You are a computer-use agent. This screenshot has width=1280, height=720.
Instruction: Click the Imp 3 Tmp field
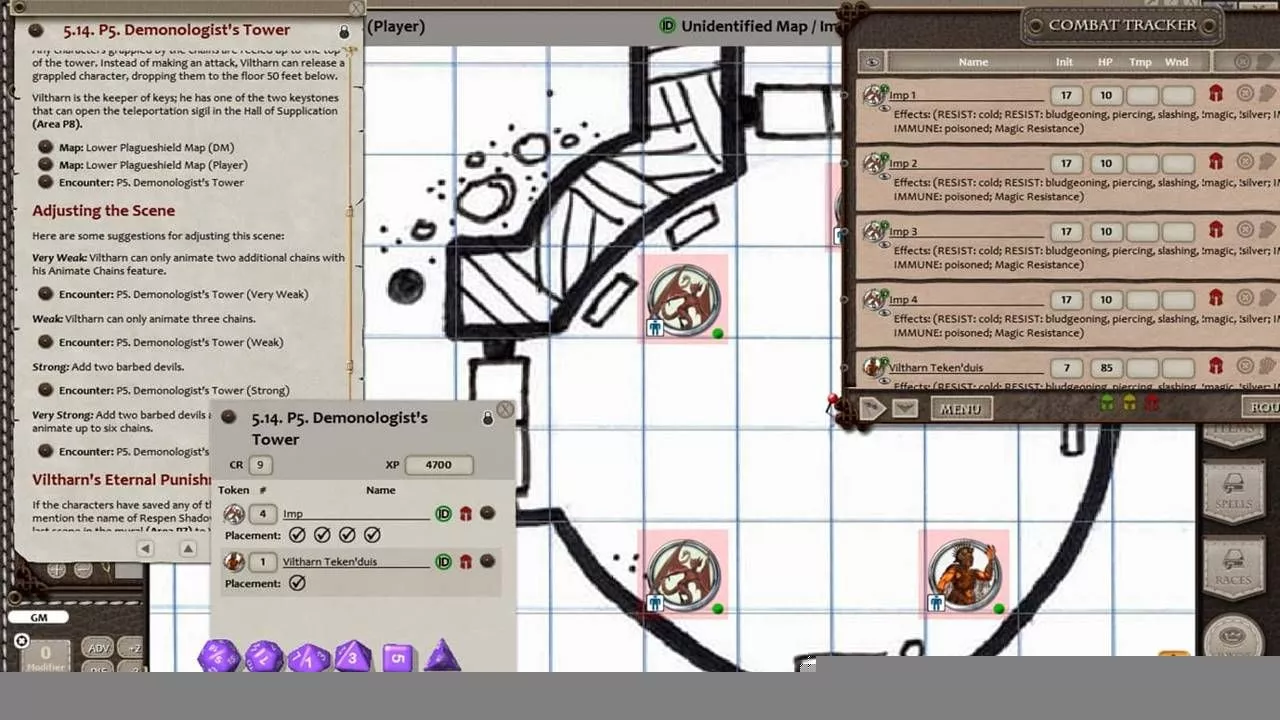click(x=1141, y=231)
